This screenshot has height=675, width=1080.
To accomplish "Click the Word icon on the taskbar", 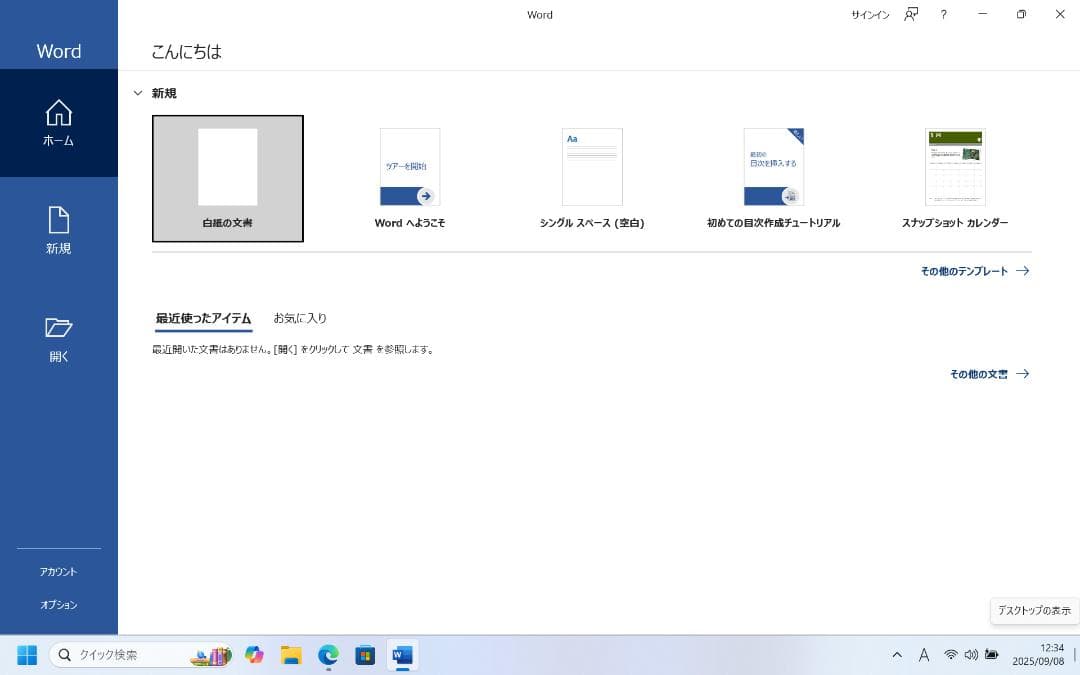I will click(x=402, y=655).
